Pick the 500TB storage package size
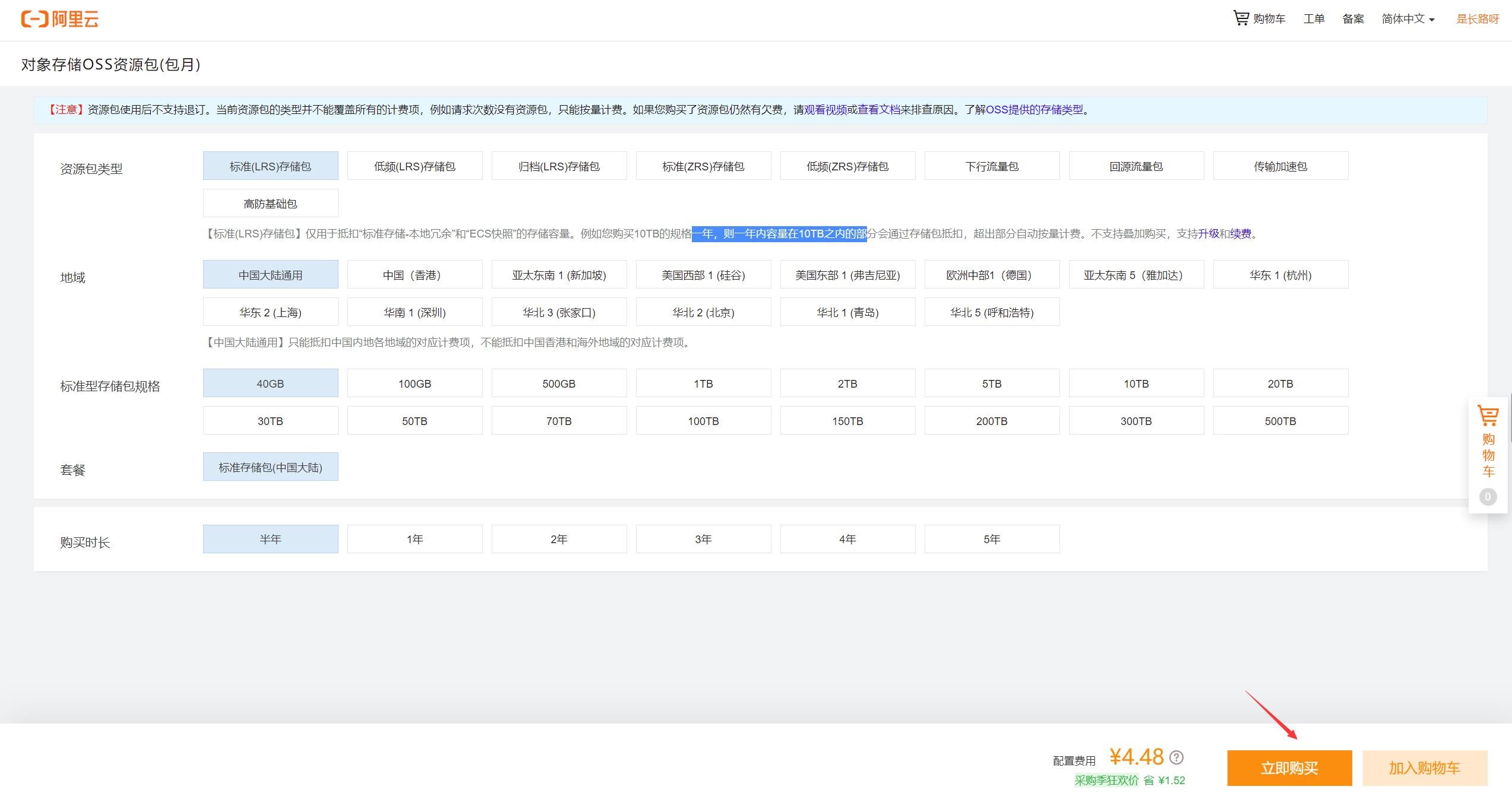 point(1280,421)
